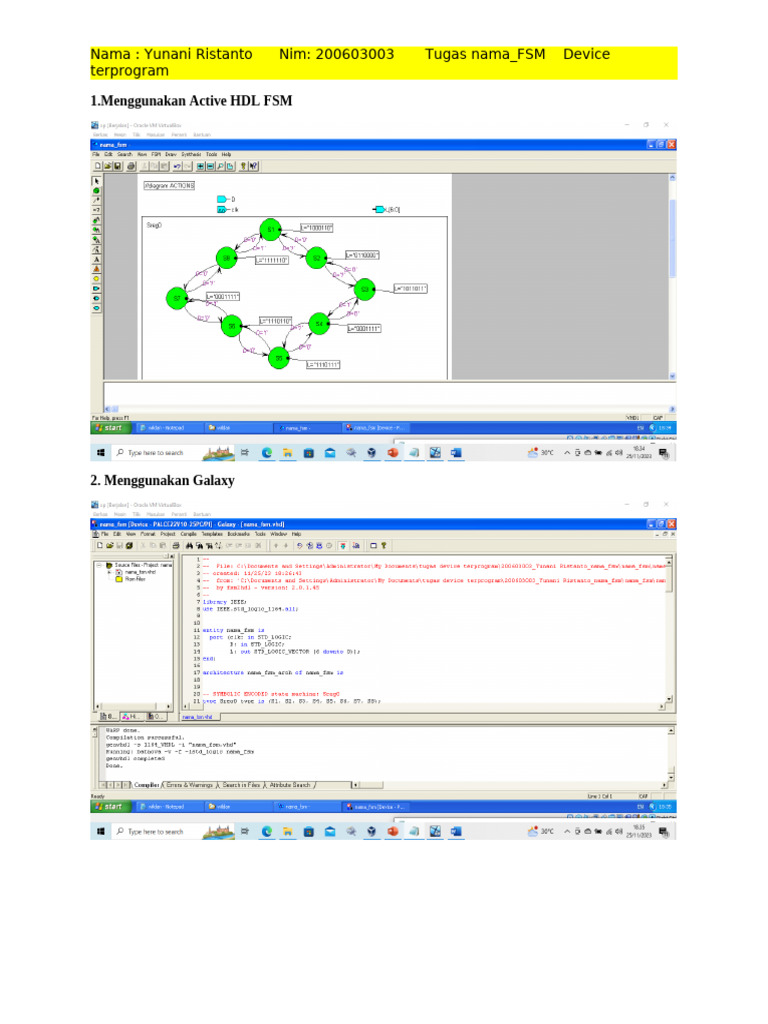Click the binoculars Find icon in Galaxy toolbar
Viewport: 768px width, 1024px height.
[189, 545]
